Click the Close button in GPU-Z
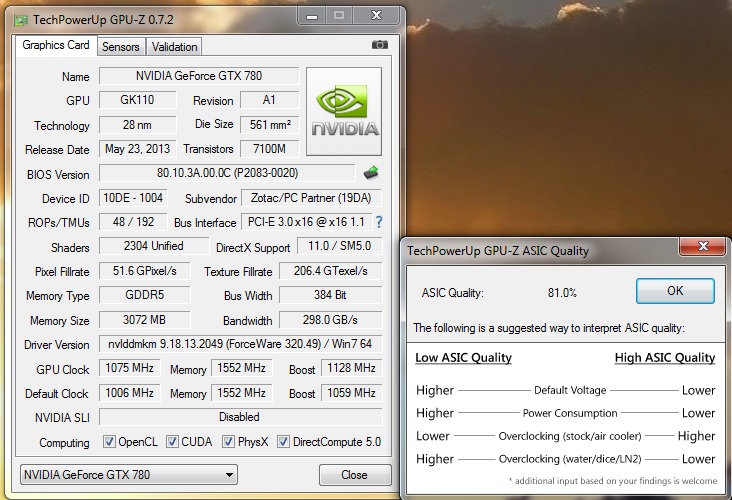The image size is (732, 500). click(x=355, y=475)
